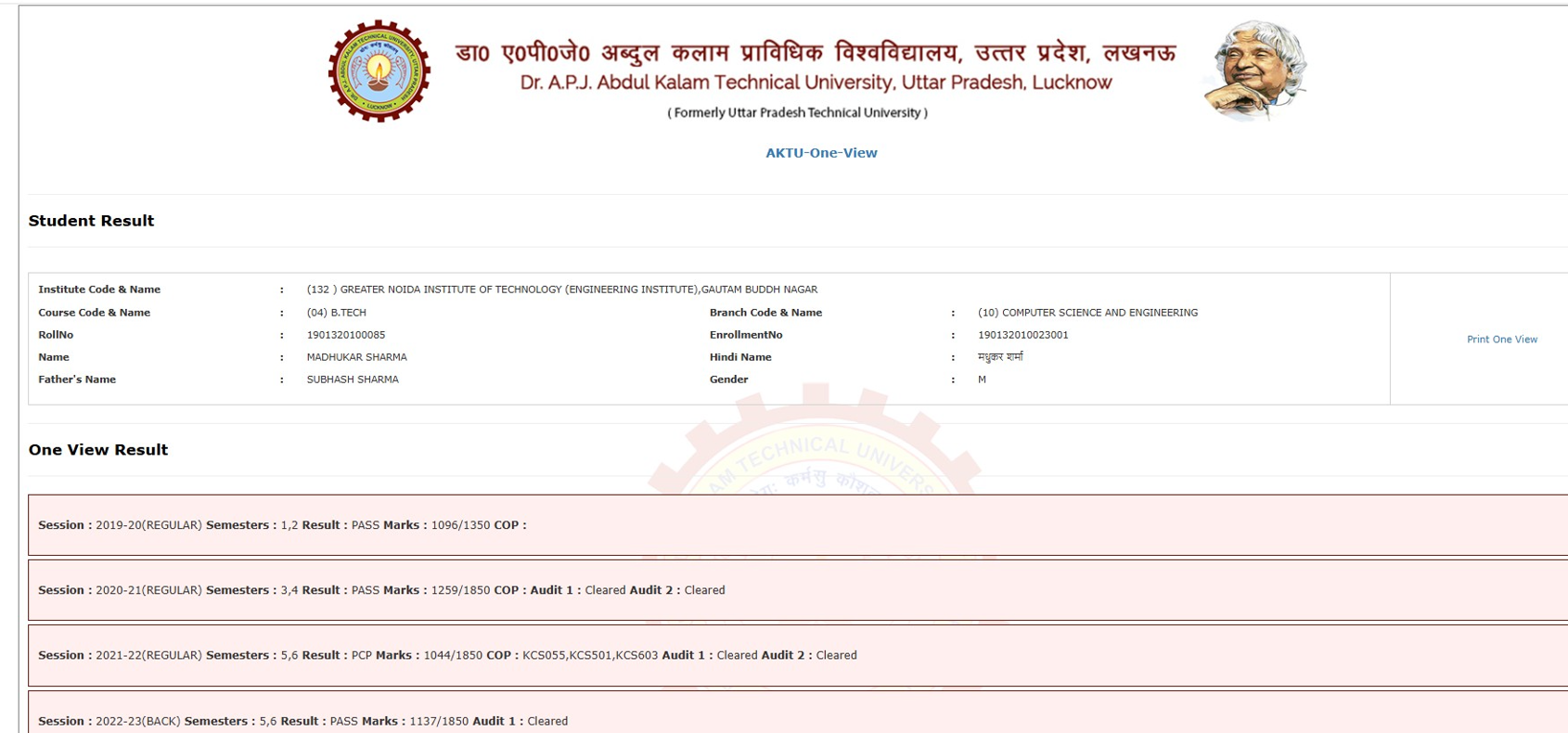Click the Formerly Uttar Pradesh Technical University text

point(797,113)
